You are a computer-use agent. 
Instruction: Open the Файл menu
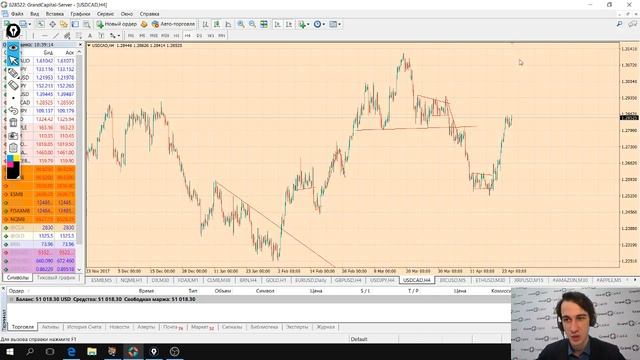(17, 14)
